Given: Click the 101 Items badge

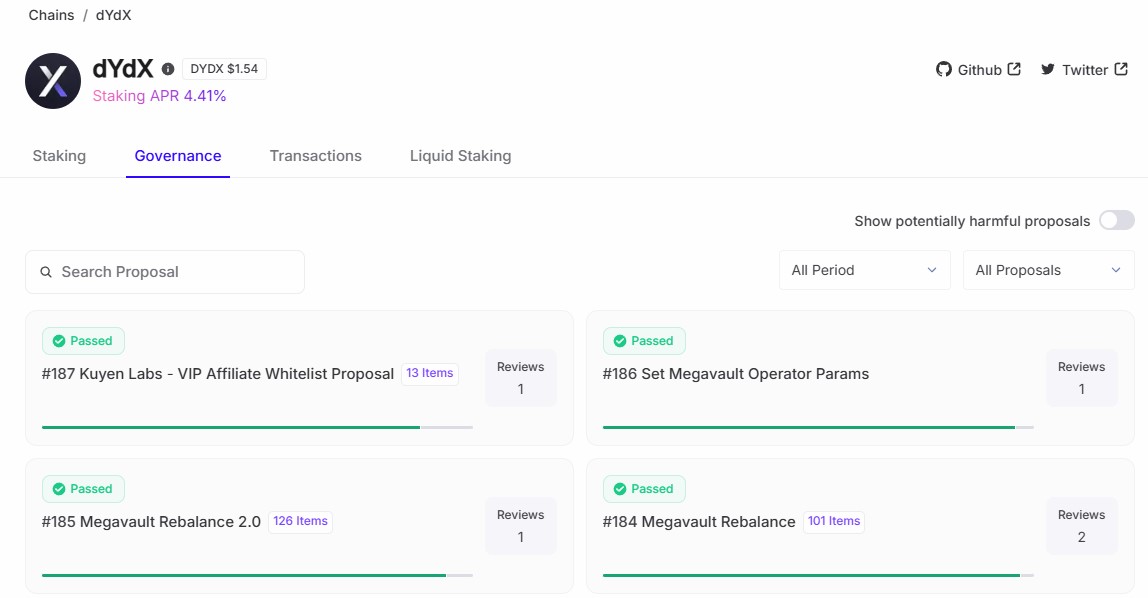Looking at the screenshot, I should pyautogui.click(x=834, y=521).
